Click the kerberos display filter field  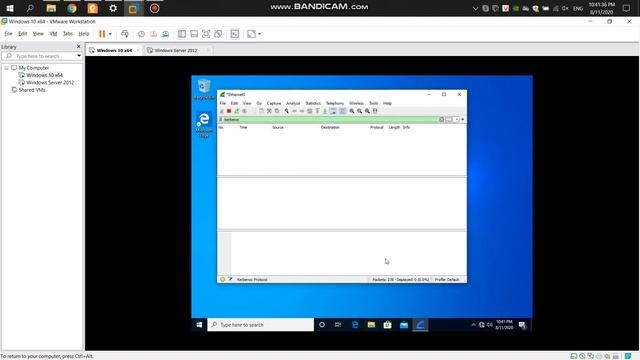click(x=330, y=119)
